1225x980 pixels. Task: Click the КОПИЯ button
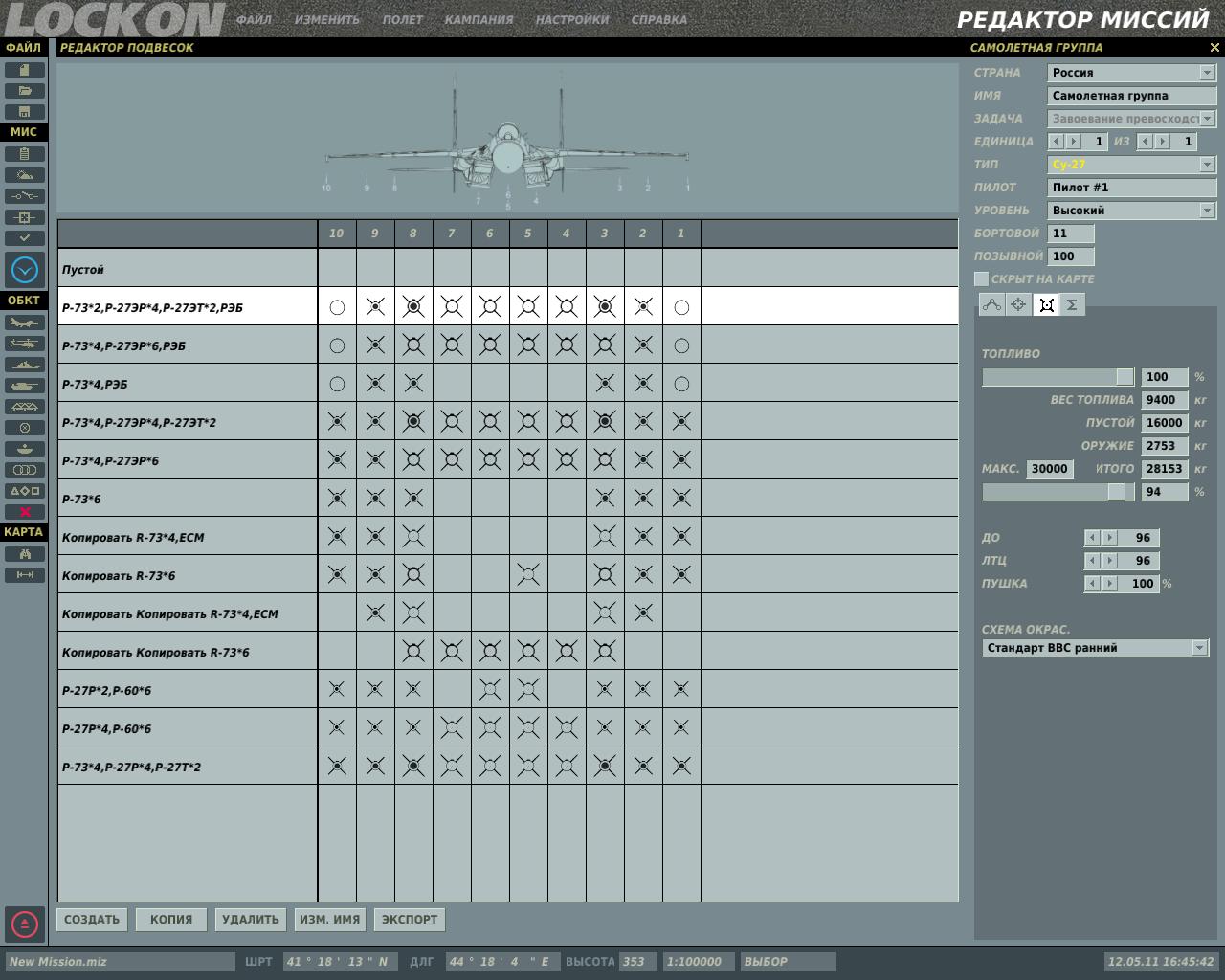click(171, 920)
